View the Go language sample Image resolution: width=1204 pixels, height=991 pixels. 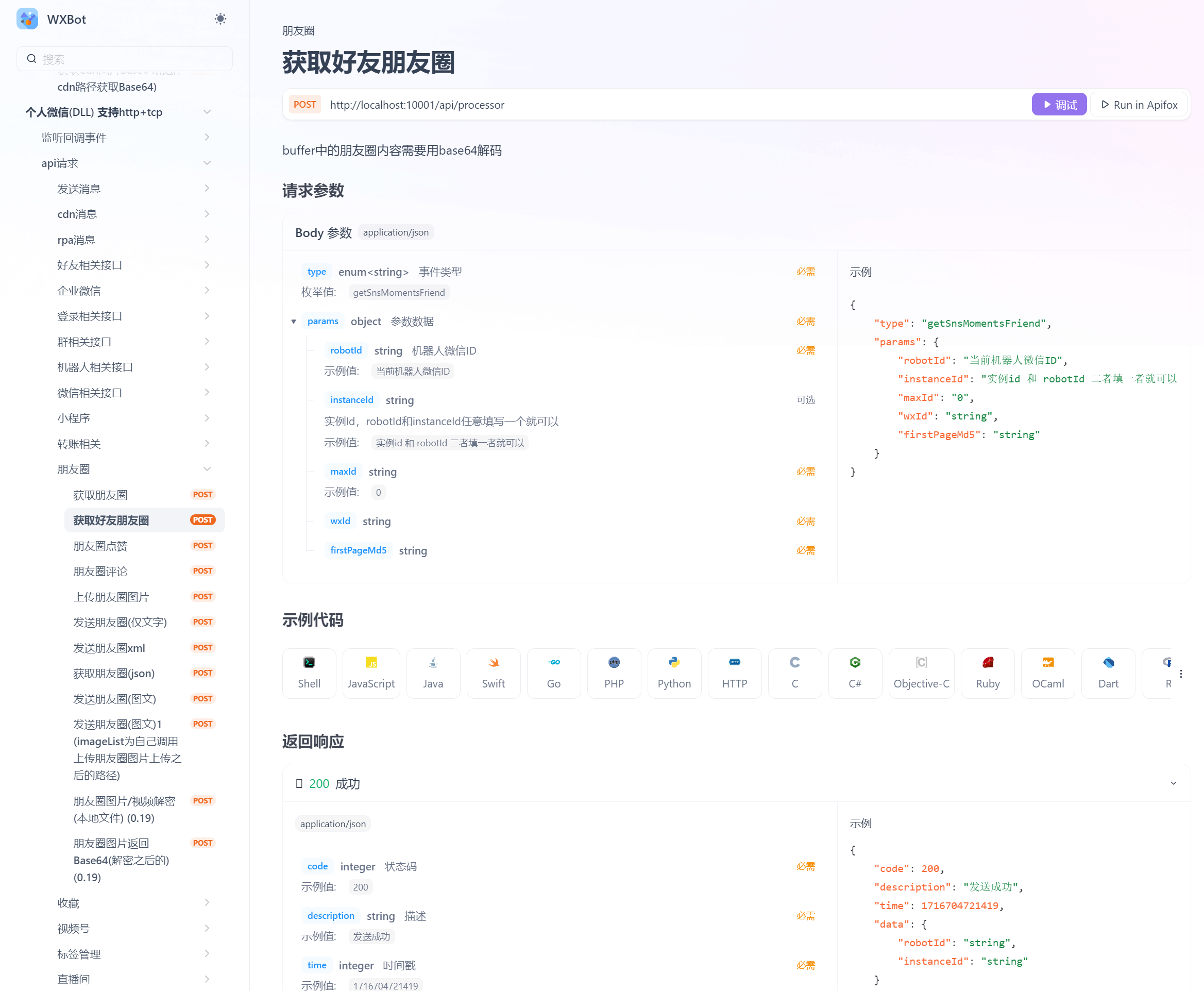[x=553, y=673]
